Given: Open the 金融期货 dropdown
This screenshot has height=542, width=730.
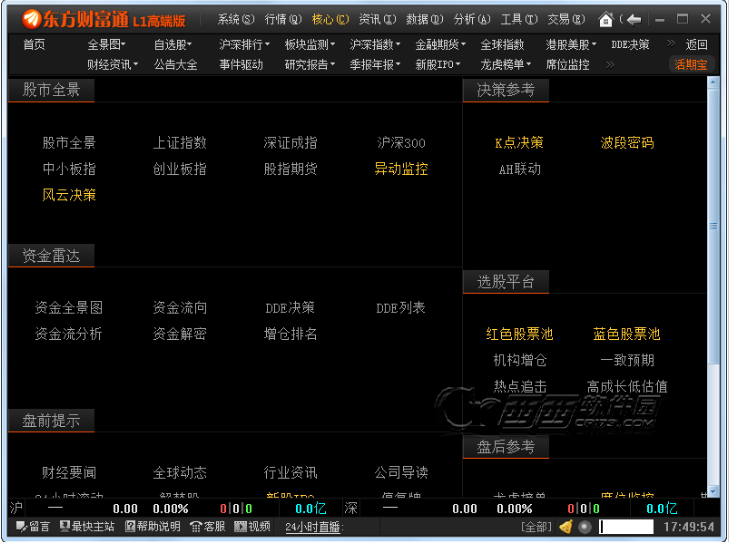Looking at the screenshot, I should pyautogui.click(x=440, y=45).
